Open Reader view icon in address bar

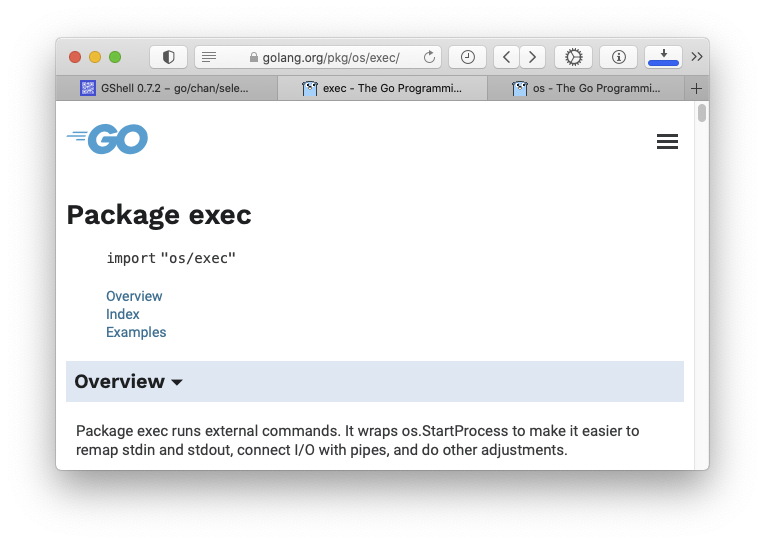point(207,57)
